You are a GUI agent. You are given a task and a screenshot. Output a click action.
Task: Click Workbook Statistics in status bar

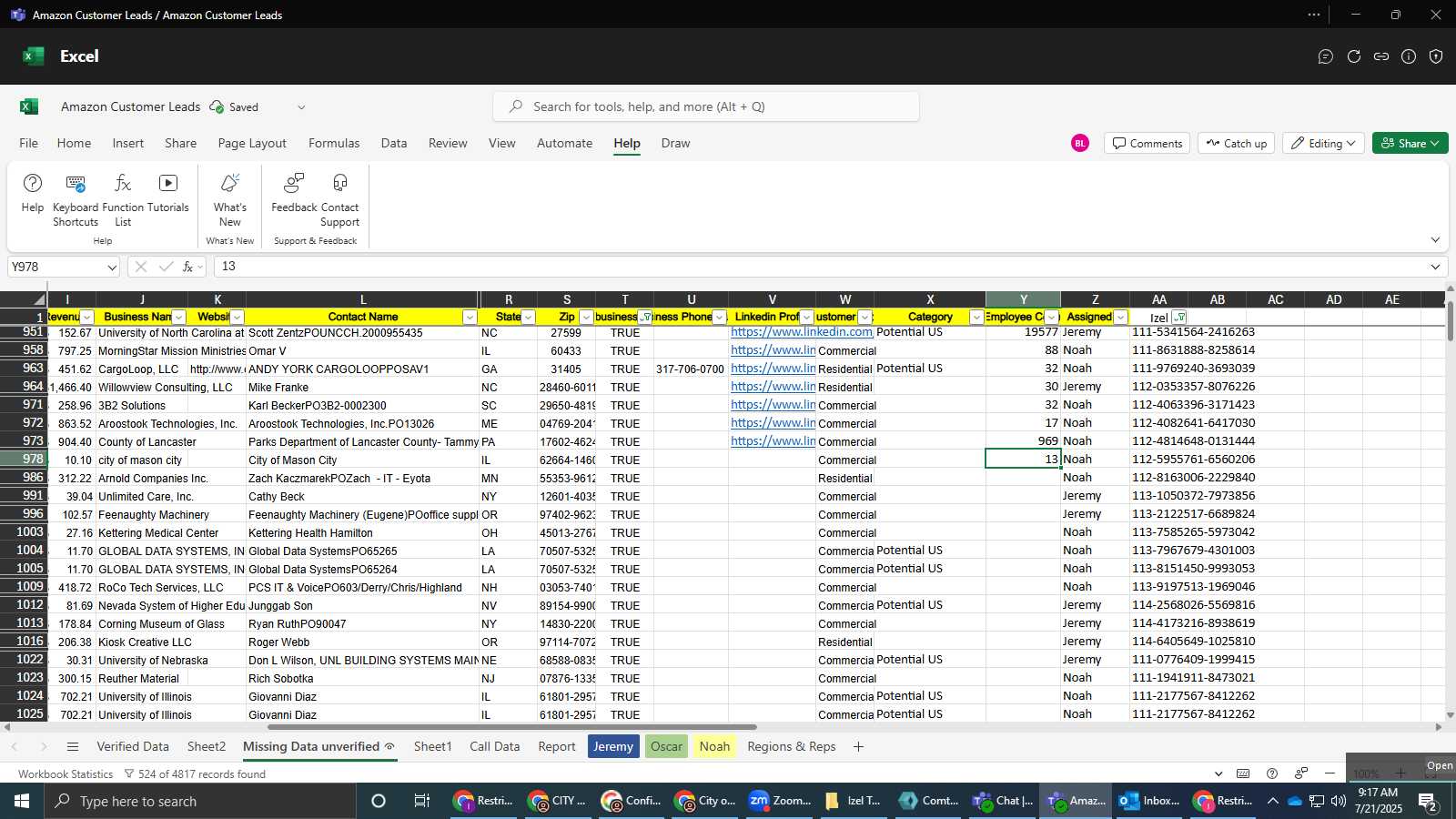[66, 773]
